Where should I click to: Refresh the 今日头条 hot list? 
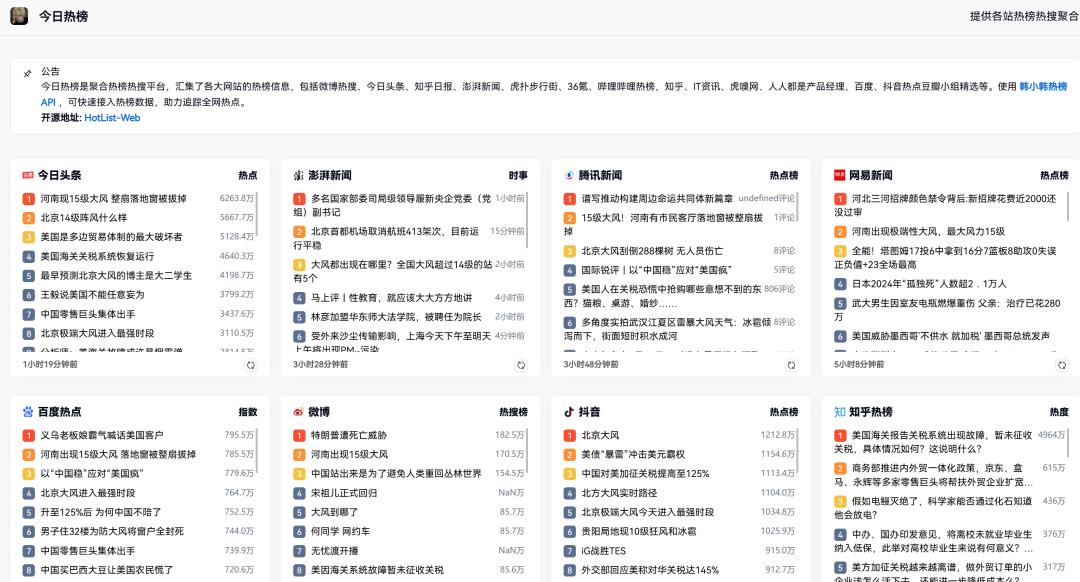[x=250, y=365]
